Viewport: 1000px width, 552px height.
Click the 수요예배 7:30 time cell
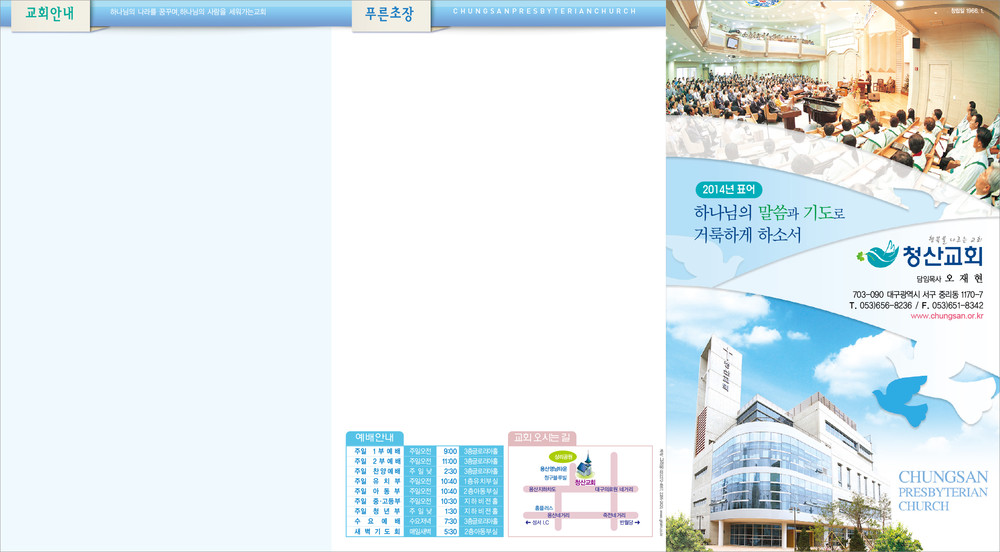tap(450, 521)
